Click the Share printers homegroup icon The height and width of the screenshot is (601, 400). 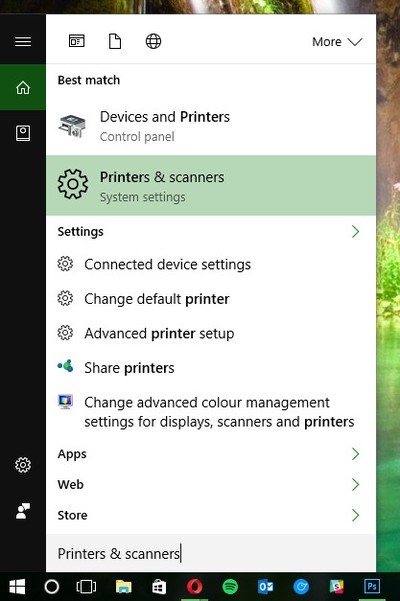(65, 366)
